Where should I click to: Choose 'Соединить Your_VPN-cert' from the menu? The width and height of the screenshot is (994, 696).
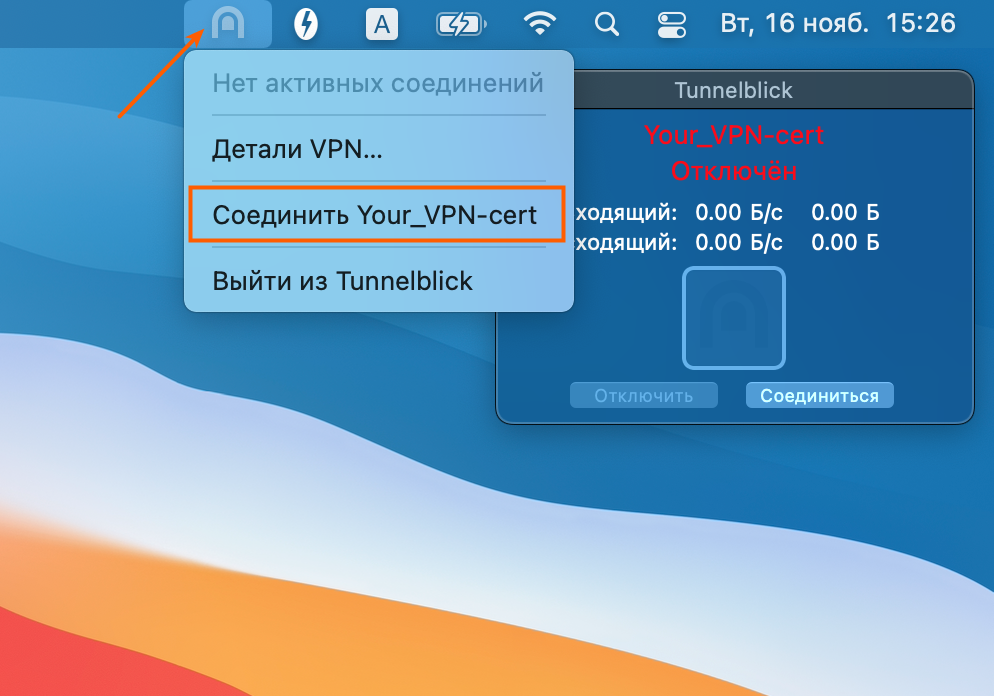coord(375,215)
